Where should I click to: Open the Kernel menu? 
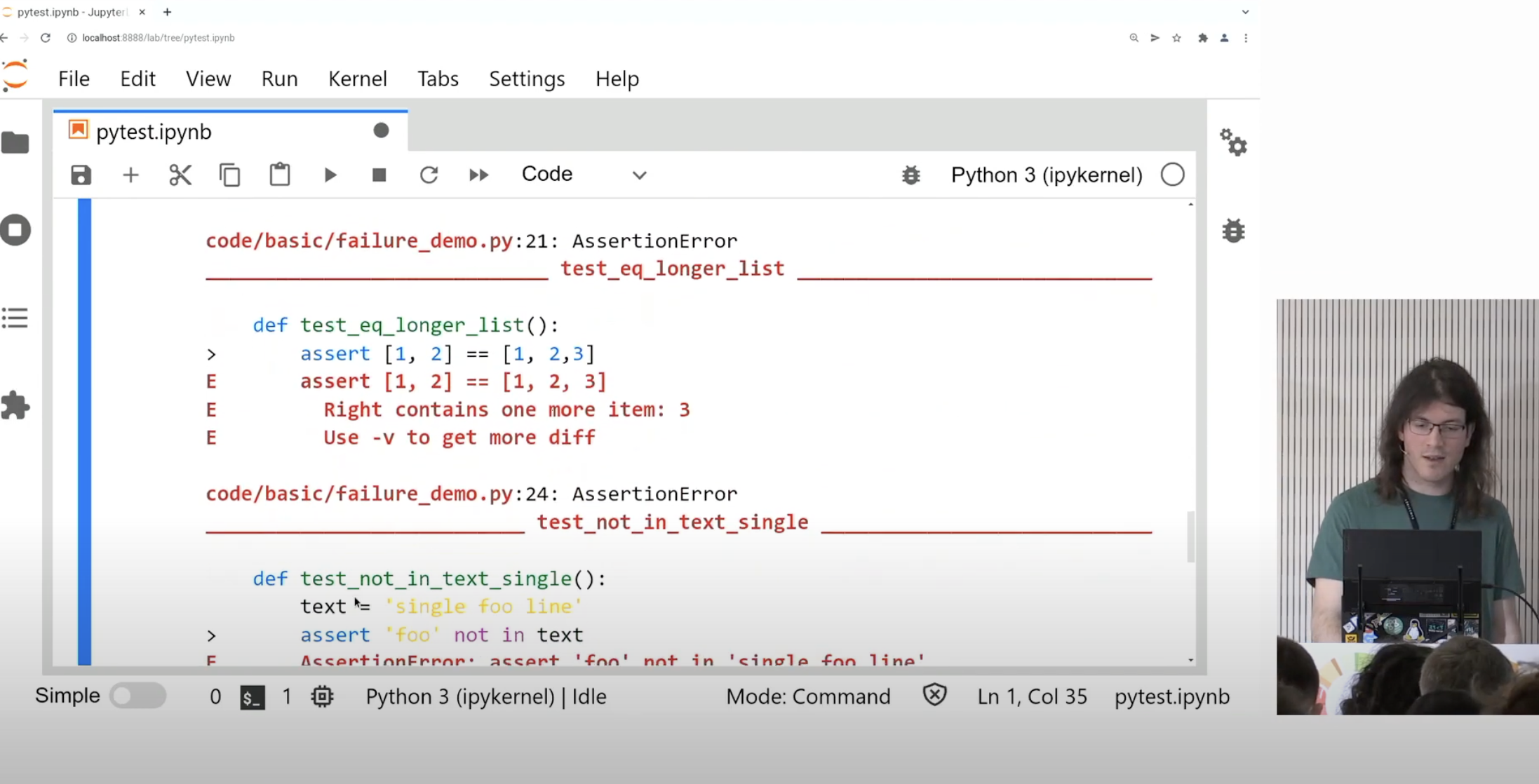click(x=357, y=79)
